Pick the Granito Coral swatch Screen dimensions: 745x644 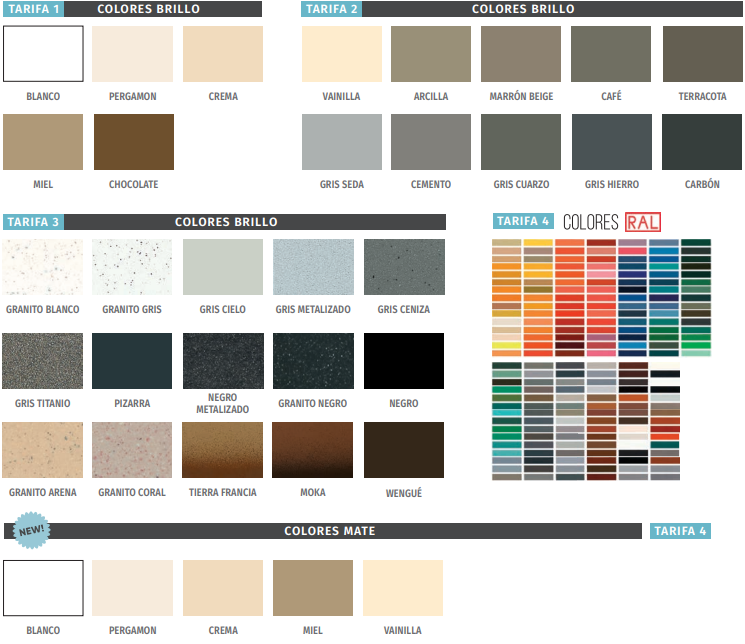coord(132,450)
